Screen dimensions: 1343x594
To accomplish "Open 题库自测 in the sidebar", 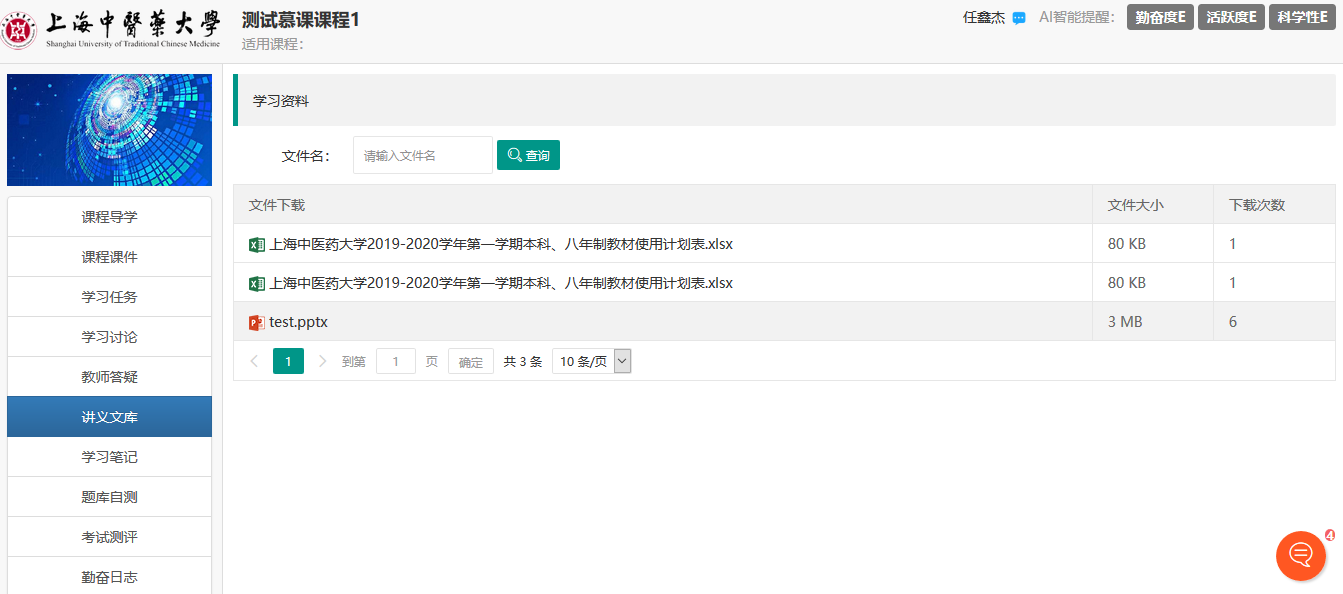I will point(109,497).
